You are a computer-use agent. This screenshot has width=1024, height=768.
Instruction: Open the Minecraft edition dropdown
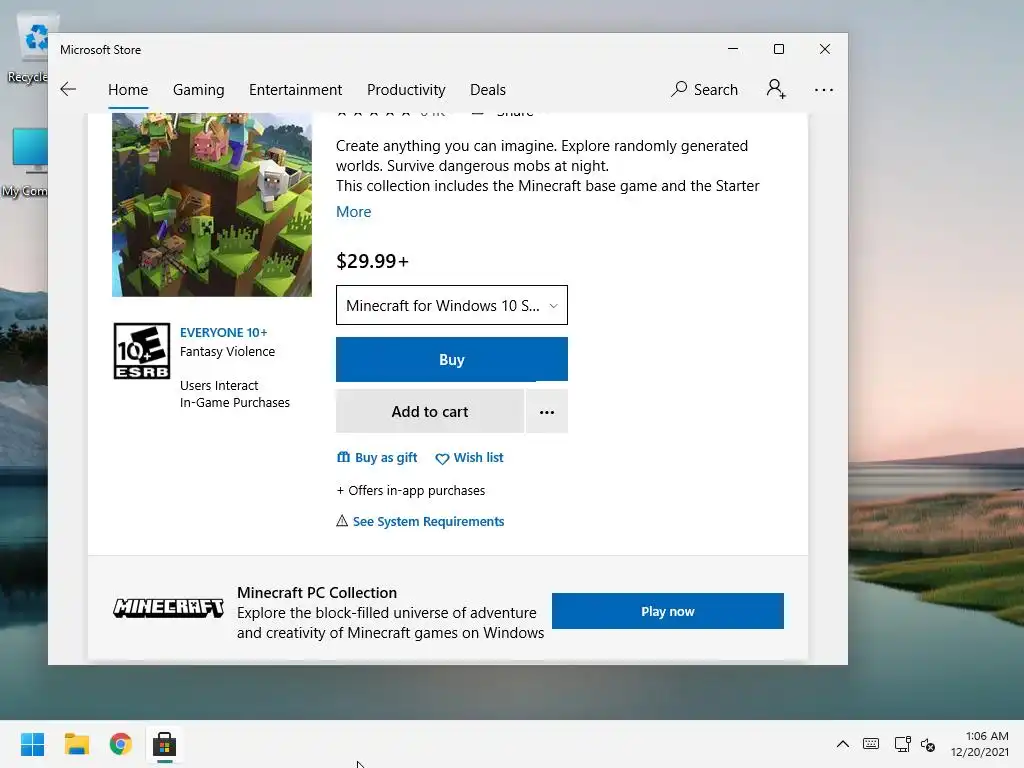[x=452, y=305]
